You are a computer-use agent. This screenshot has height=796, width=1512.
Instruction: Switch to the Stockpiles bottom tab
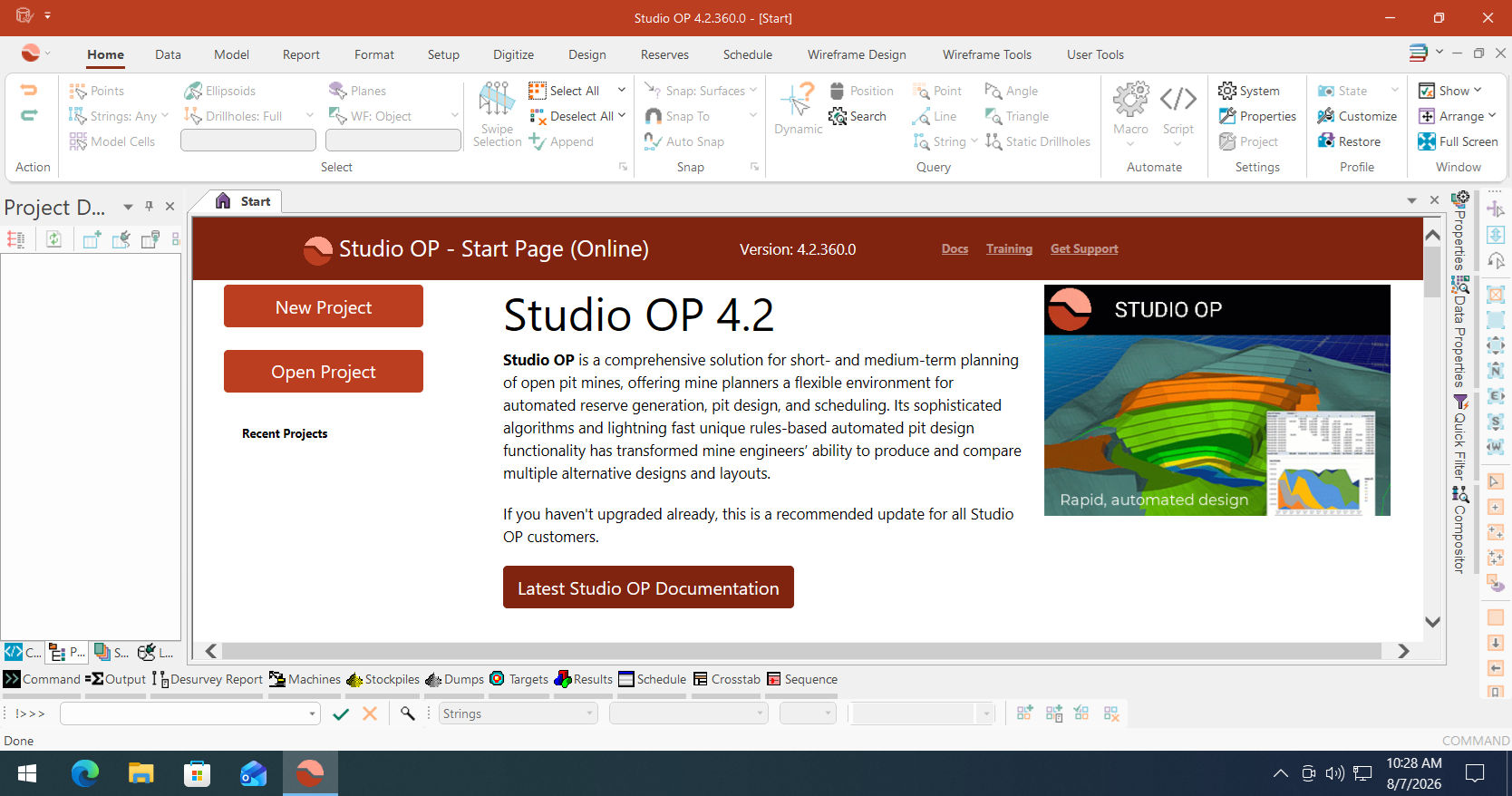(383, 679)
